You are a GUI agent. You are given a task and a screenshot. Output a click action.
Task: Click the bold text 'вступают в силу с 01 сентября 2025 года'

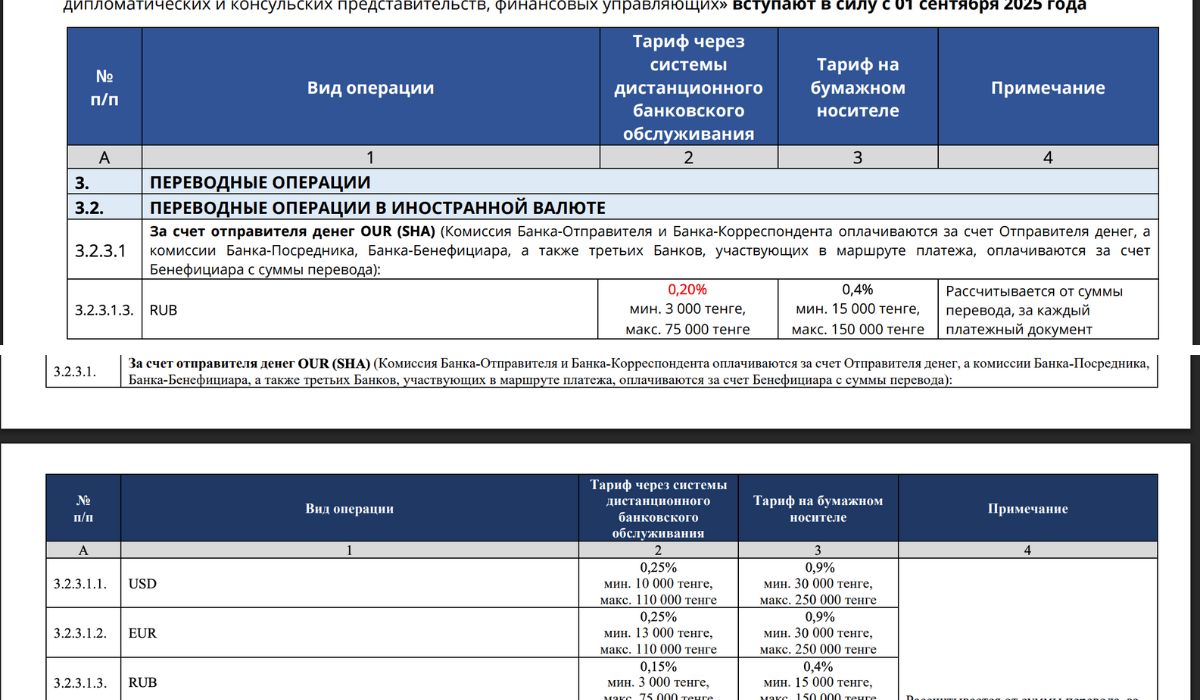909,5
